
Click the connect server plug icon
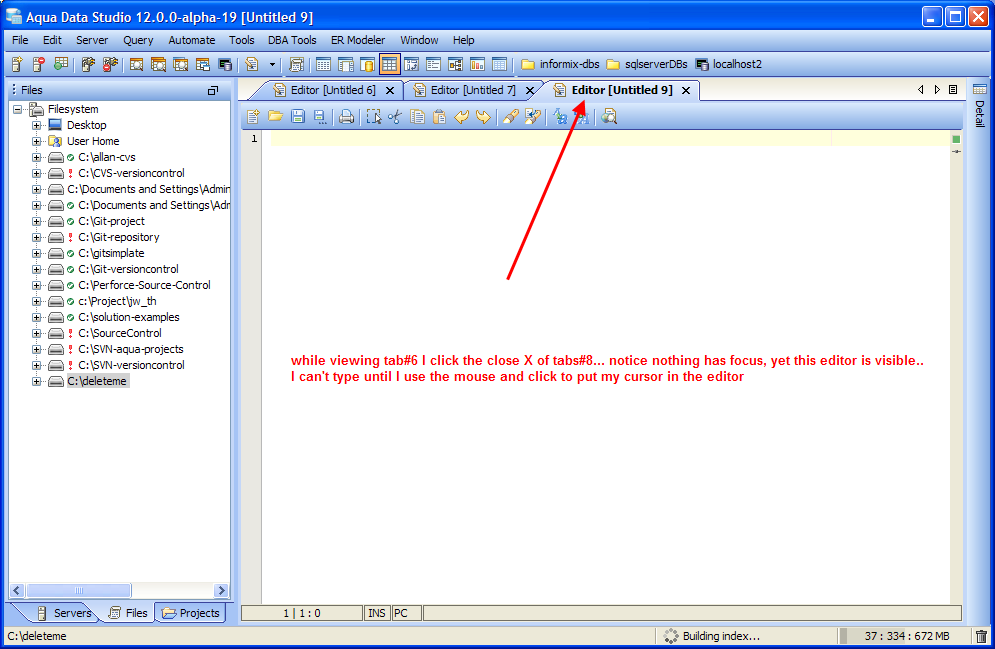[x=88, y=64]
